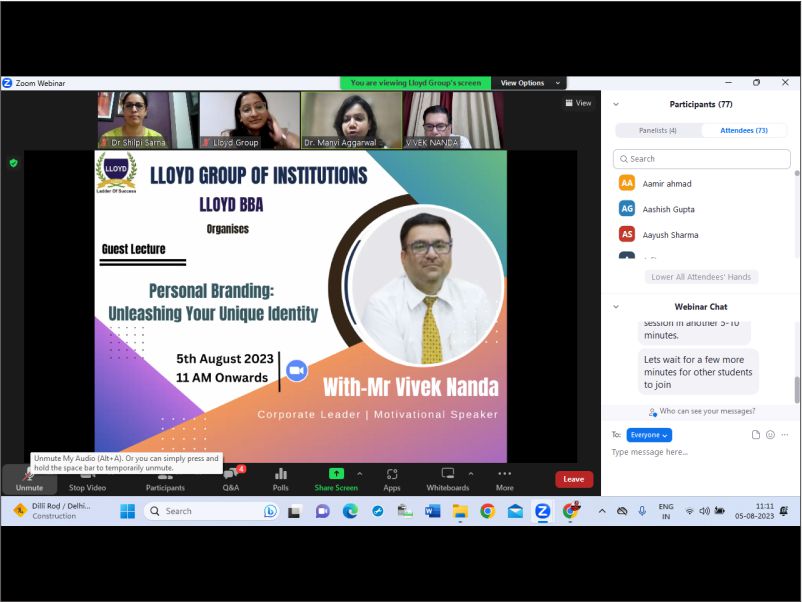Click the cloud sync tray icon
This screenshot has height=602, width=802.
coord(622,511)
